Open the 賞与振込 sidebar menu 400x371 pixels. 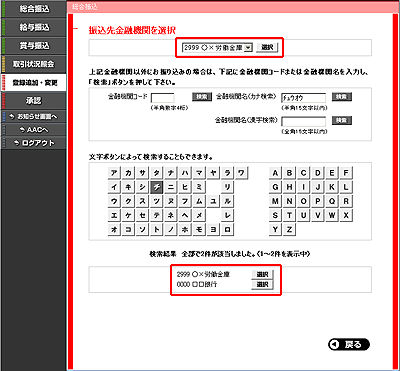pyautogui.click(x=34, y=46)
